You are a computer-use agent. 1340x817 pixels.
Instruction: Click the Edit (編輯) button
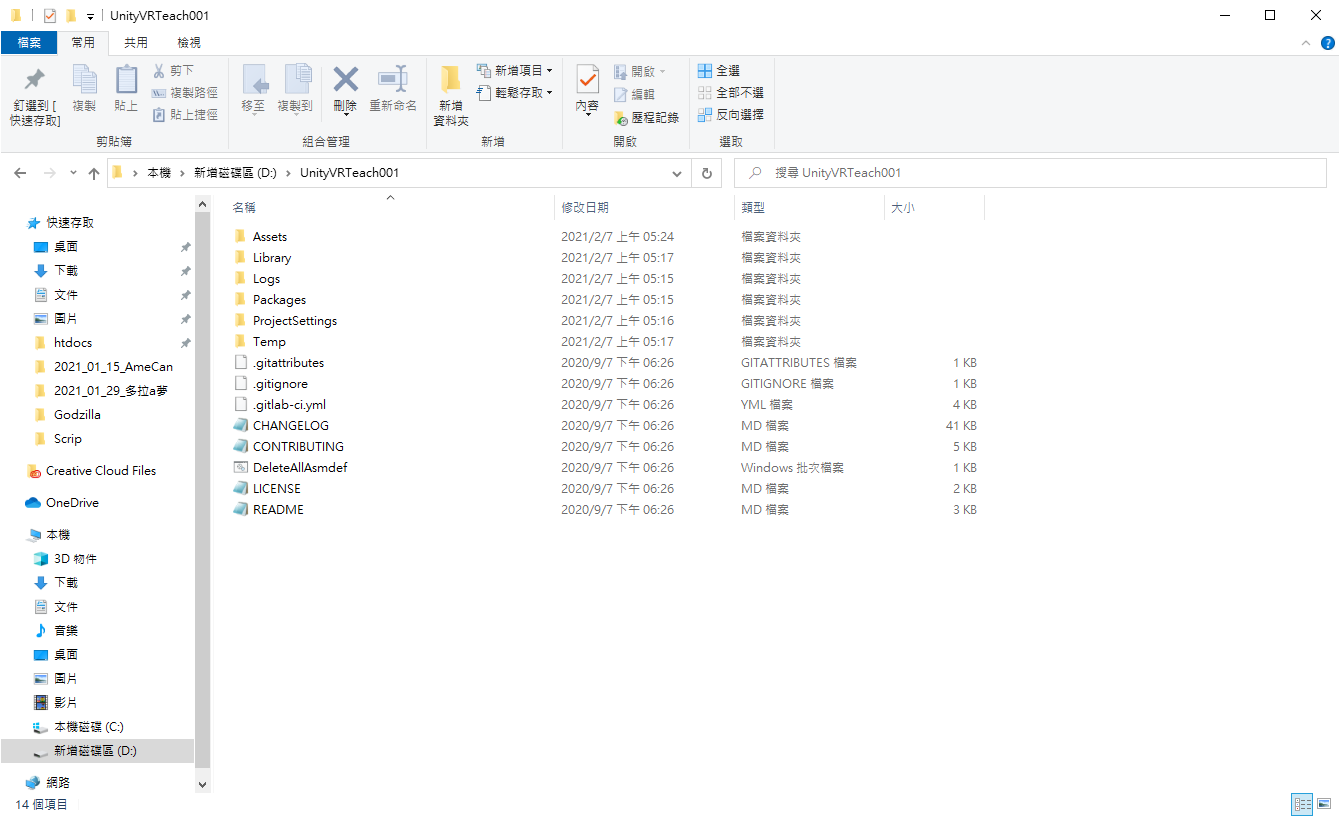click(634, 94)
